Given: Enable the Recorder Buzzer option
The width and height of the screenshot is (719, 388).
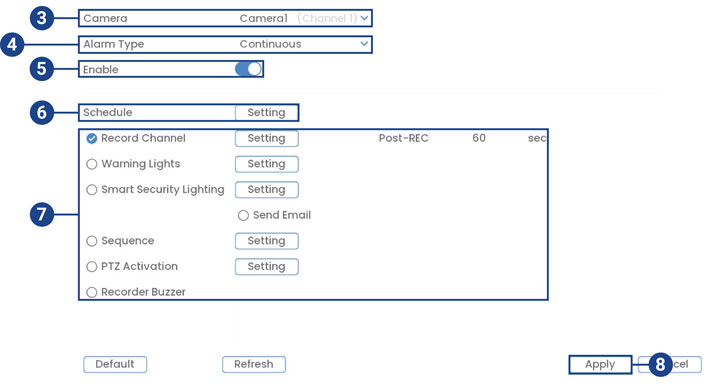Looking at the screenshot, I should 92,292.
